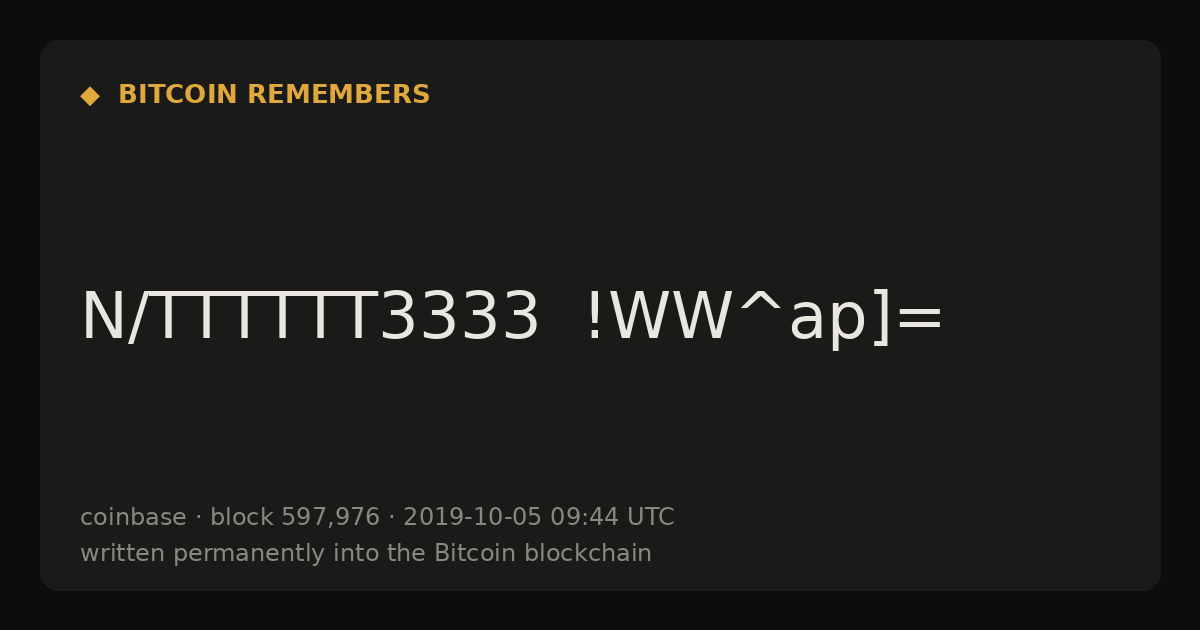Click the TTTTTT letters in the message
This screenshot has height=630, width=1200.
[x=267, y=318]
